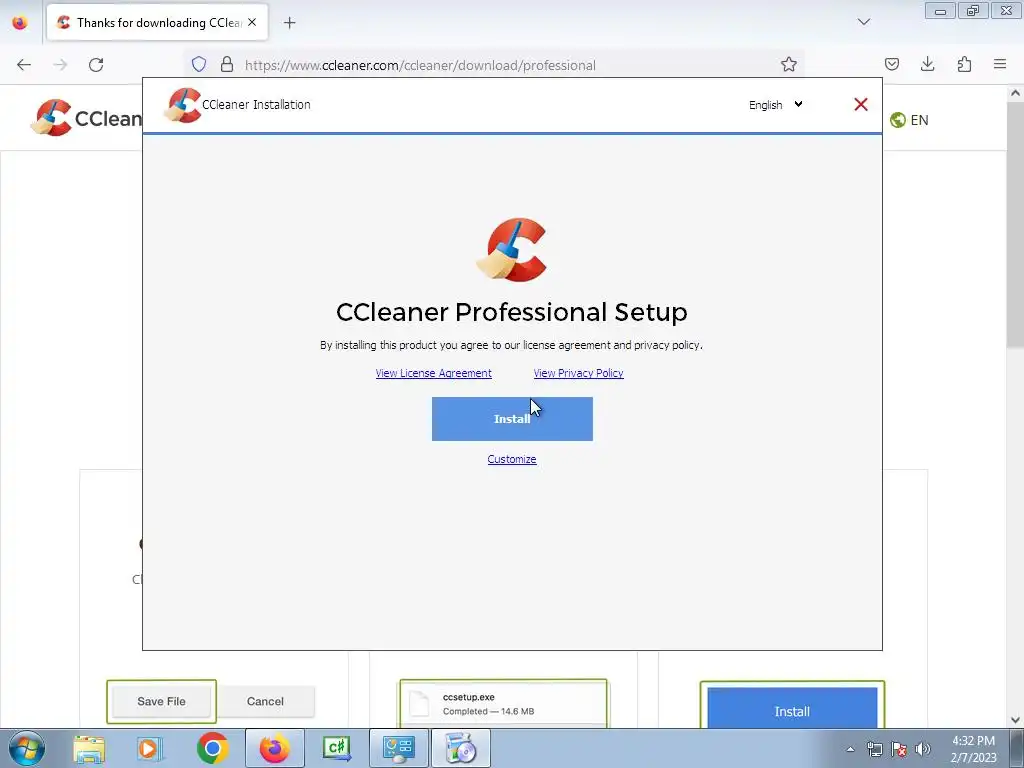
Task: Click the CCleaner website logo
Action: [86, 118]
